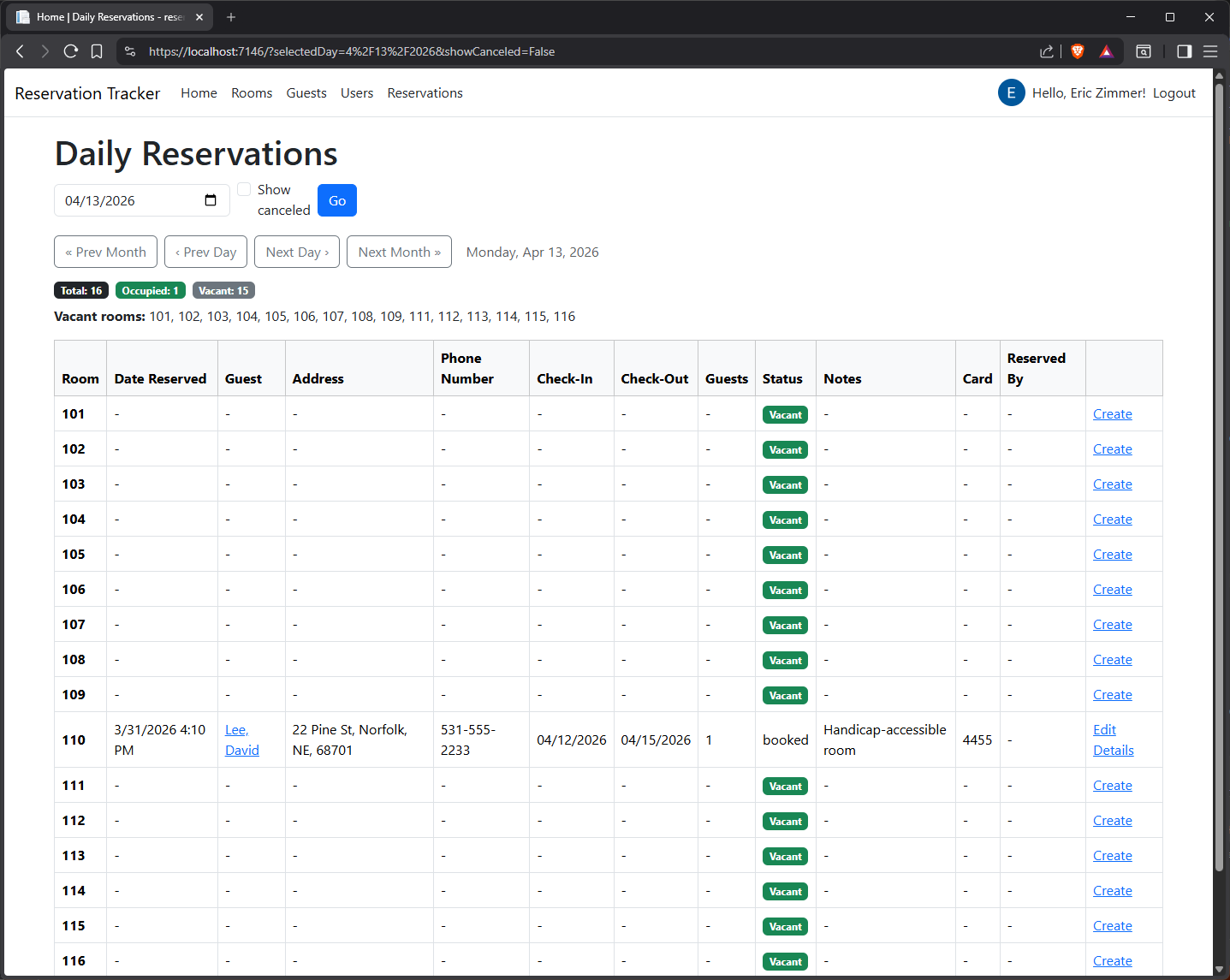Open the Brave Shields panel
The height and width of the screenshot is (980, 1230).
[1077, 51]
